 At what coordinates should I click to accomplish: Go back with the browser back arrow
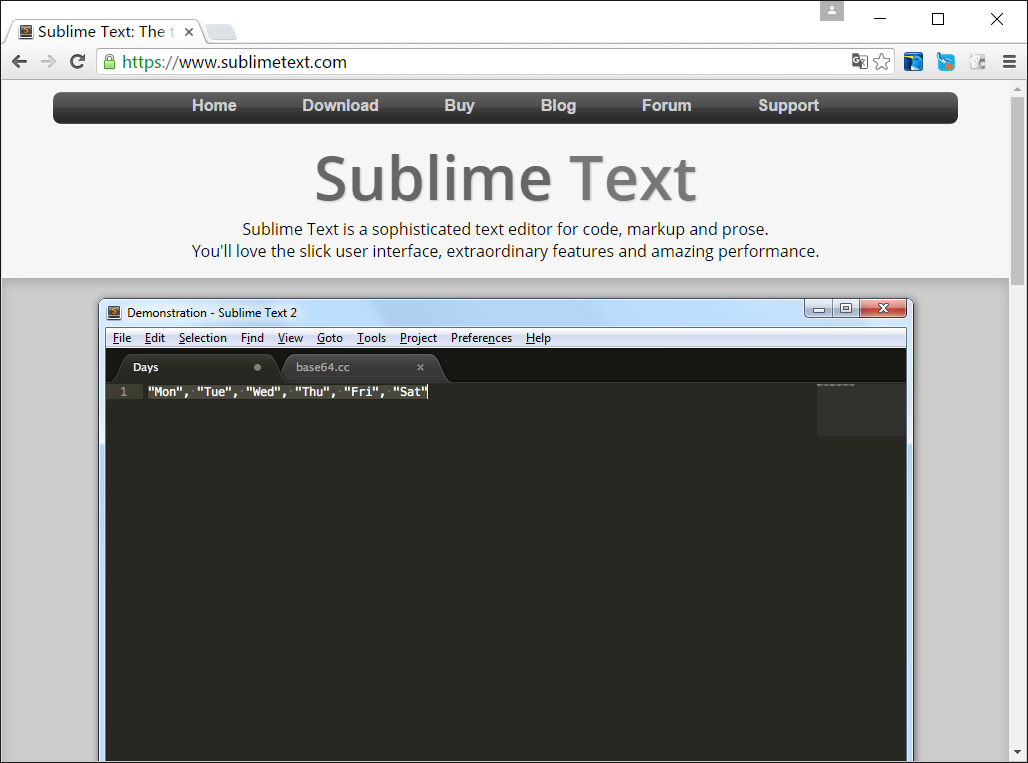[20, 62]
